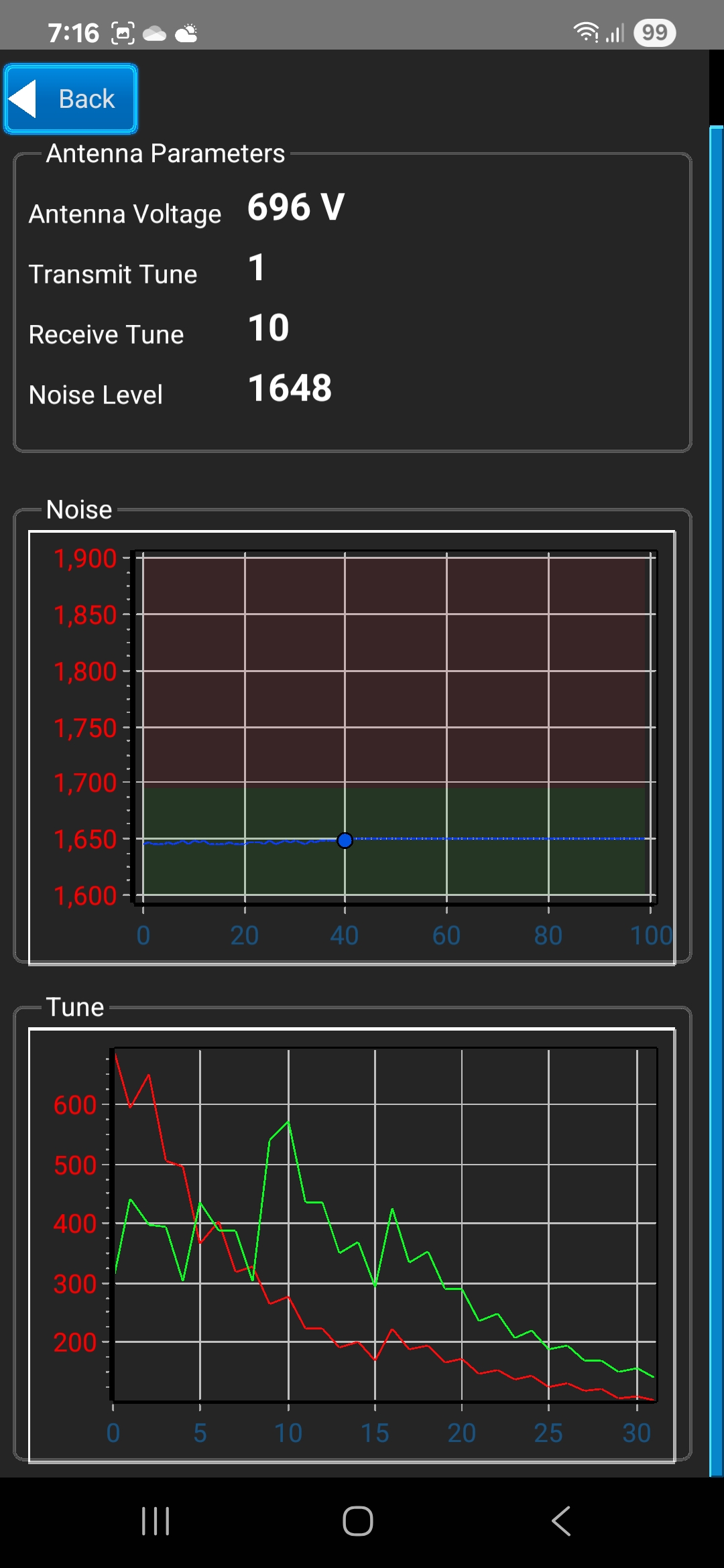Viewport: 724px width, 1568px height.
Task: Tap the Back button
Action: 71,99
